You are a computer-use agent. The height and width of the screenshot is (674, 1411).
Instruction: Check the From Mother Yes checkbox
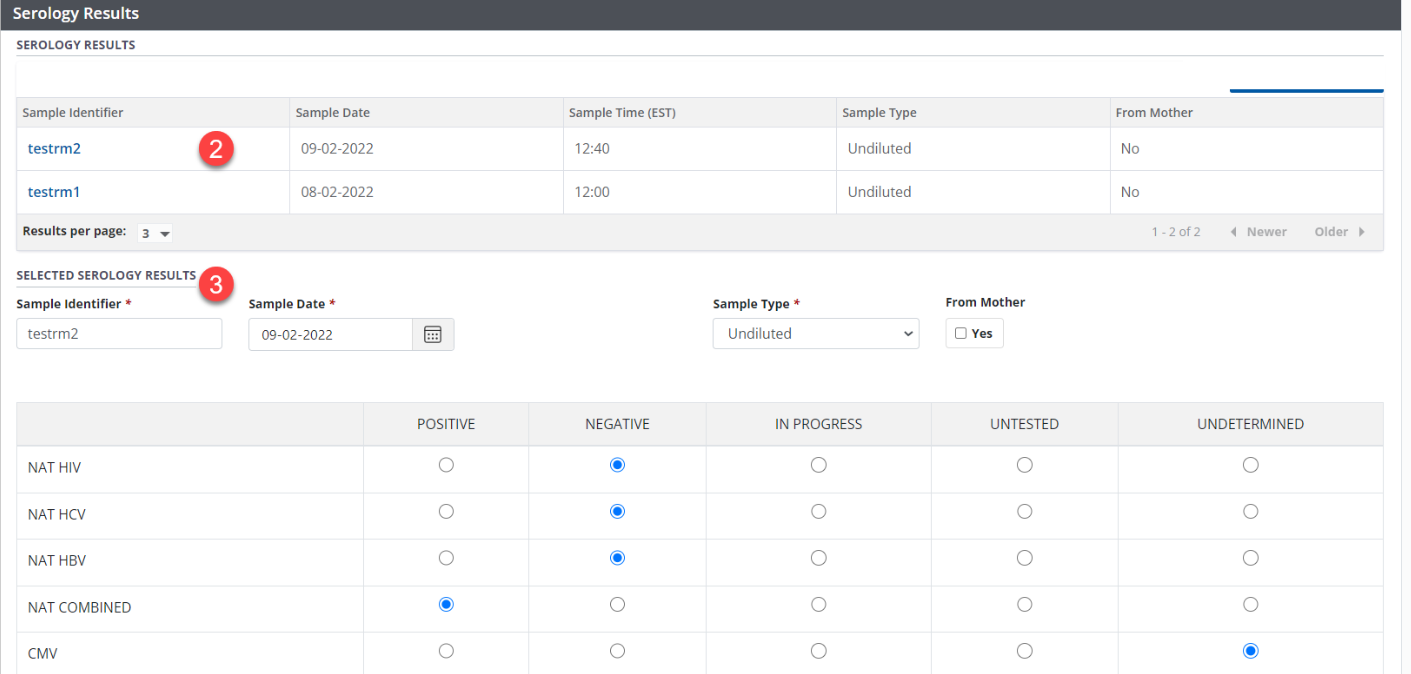(x=961, y=334)
